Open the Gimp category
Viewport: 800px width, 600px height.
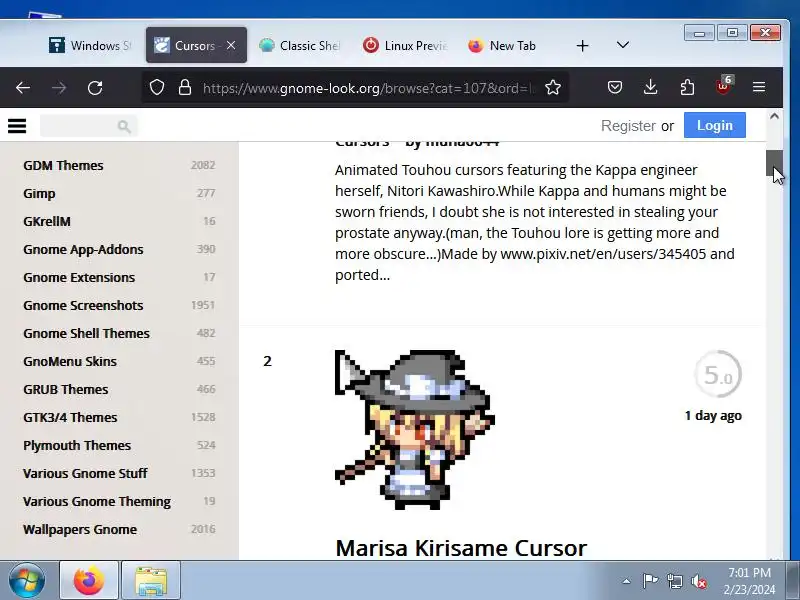[39, 193]
